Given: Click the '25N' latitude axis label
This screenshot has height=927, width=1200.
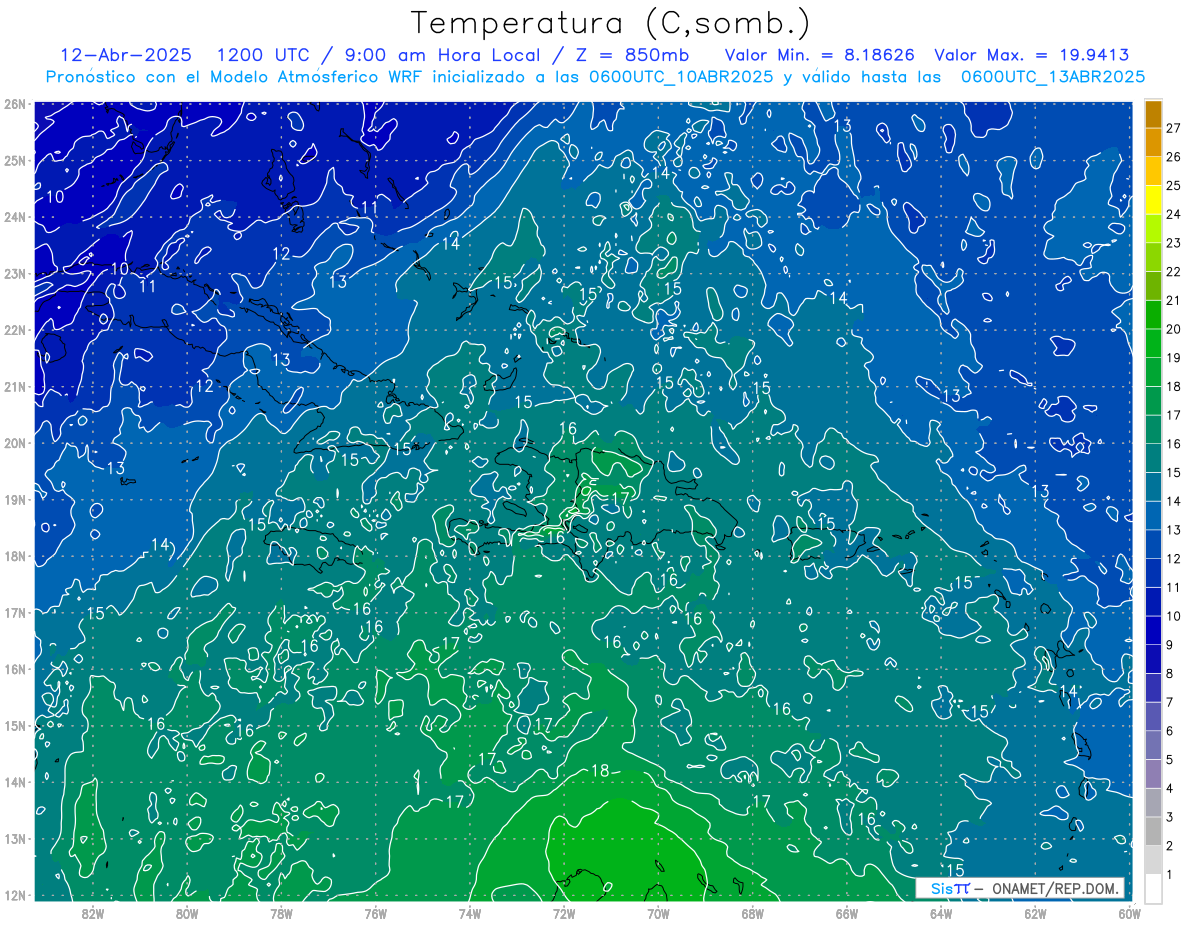Looking at the screenshot, I should click(x=15, y=160).
